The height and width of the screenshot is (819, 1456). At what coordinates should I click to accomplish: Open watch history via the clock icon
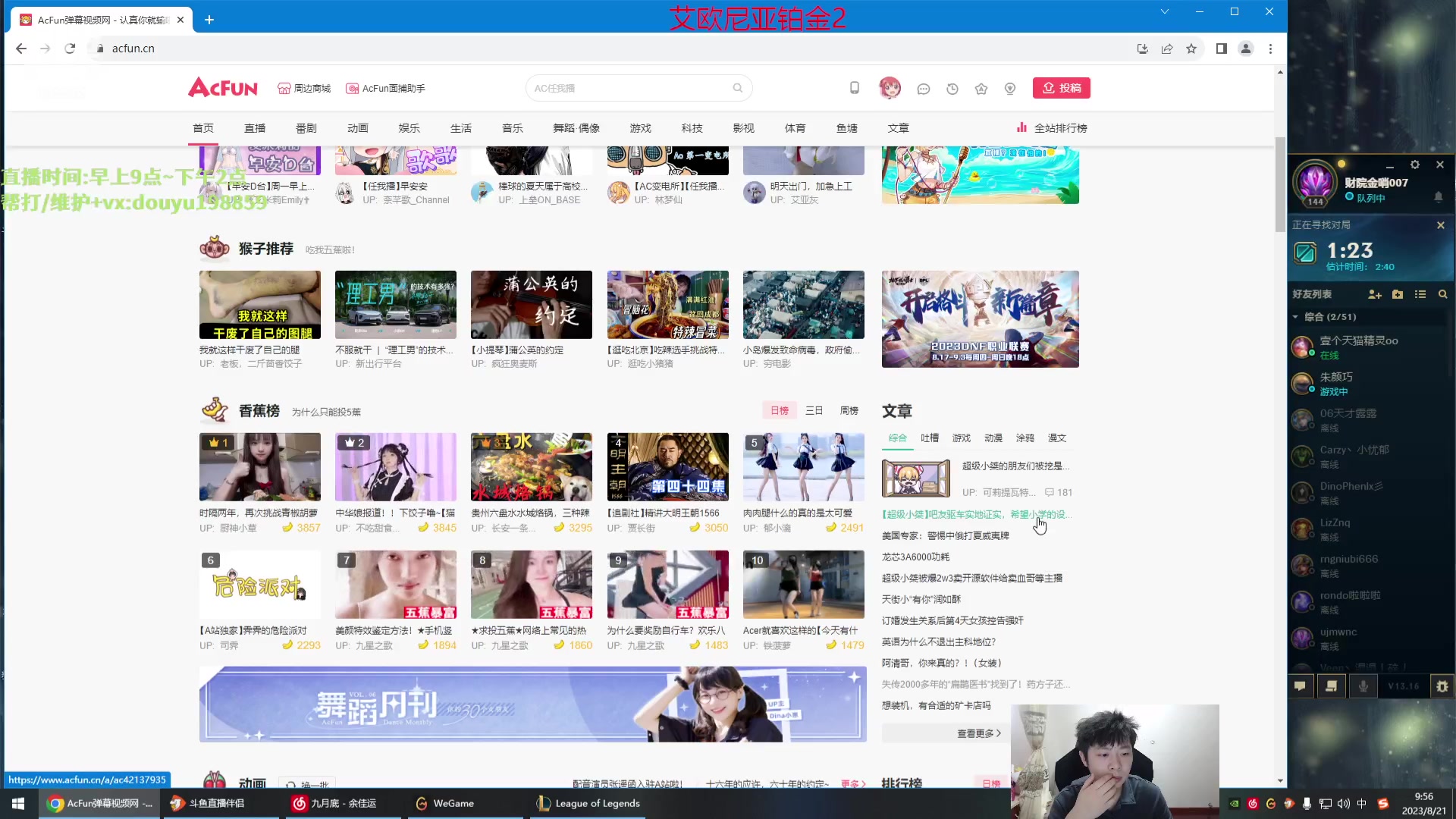point(952,89)
